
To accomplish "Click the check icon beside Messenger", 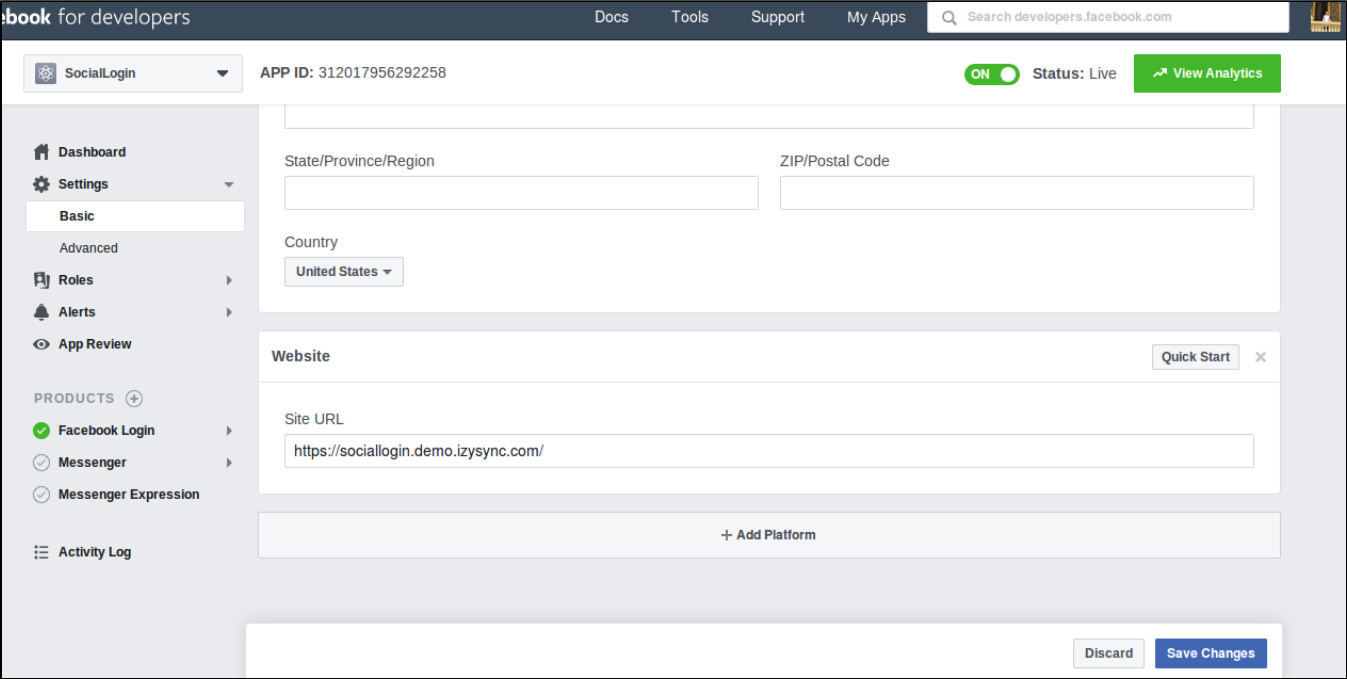I will pyautogui.click(x=41, y=462).
